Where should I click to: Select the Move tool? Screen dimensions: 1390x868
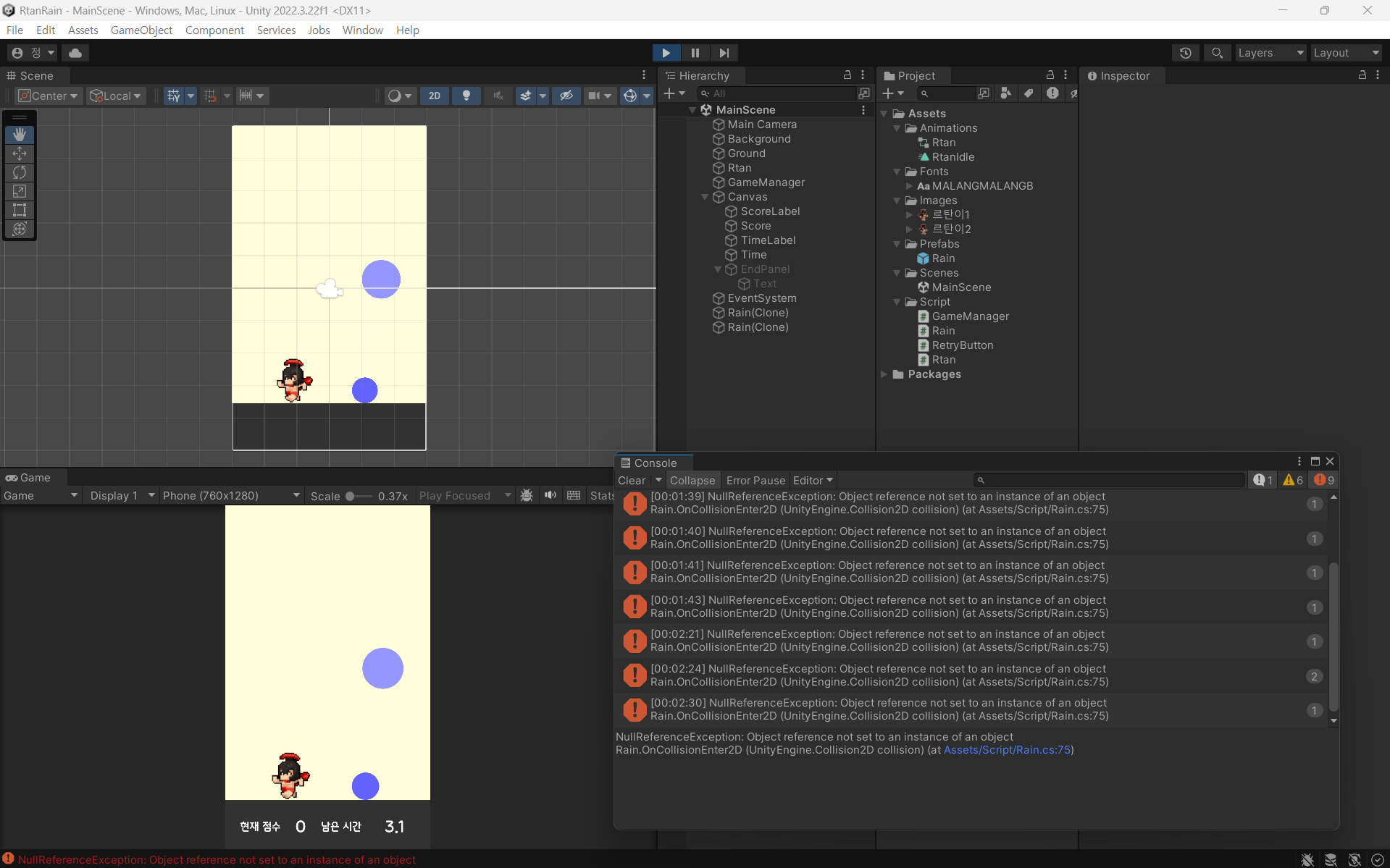click(20, 153)
